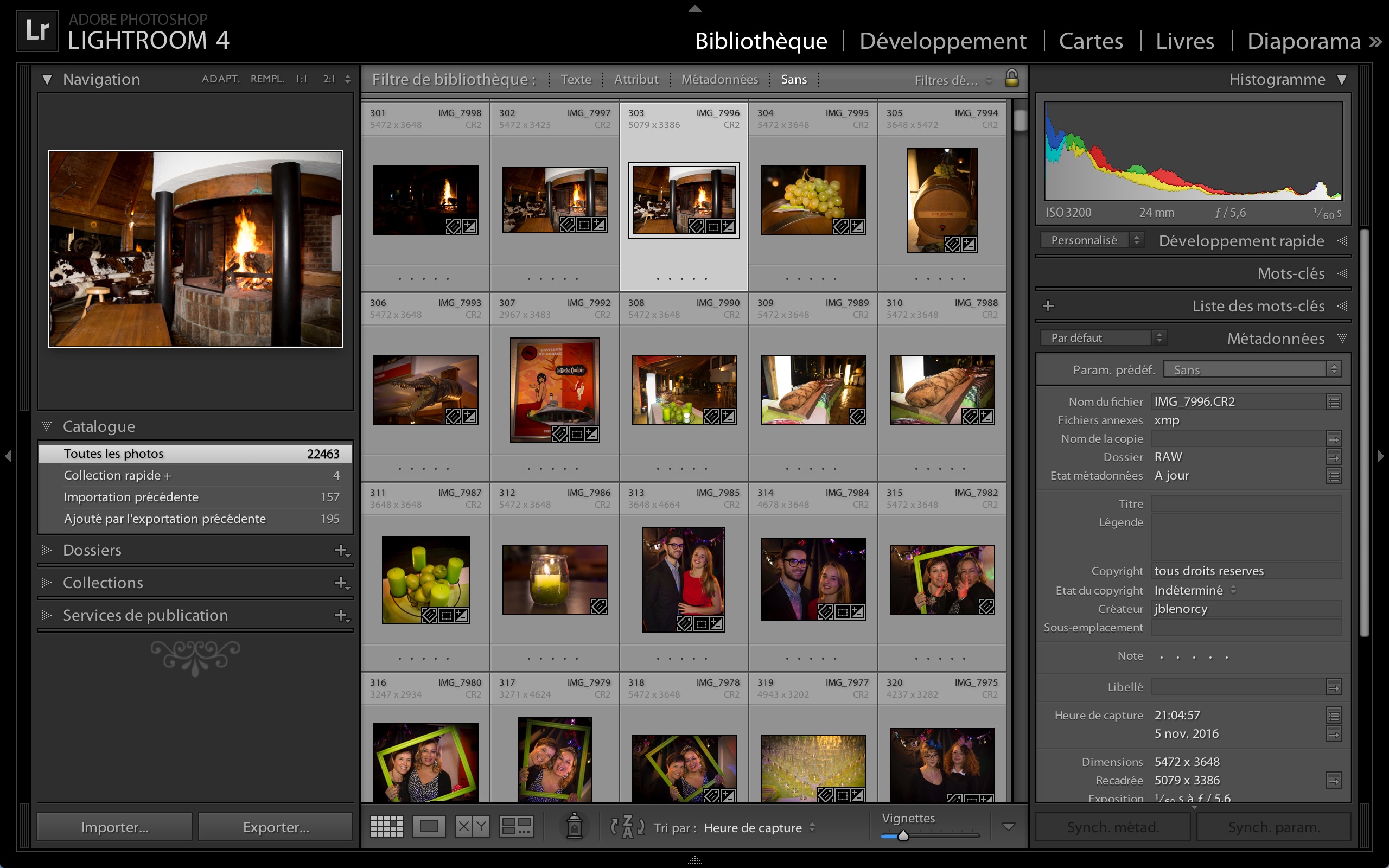Enable the Attribut library filter

tap(636, 79)
